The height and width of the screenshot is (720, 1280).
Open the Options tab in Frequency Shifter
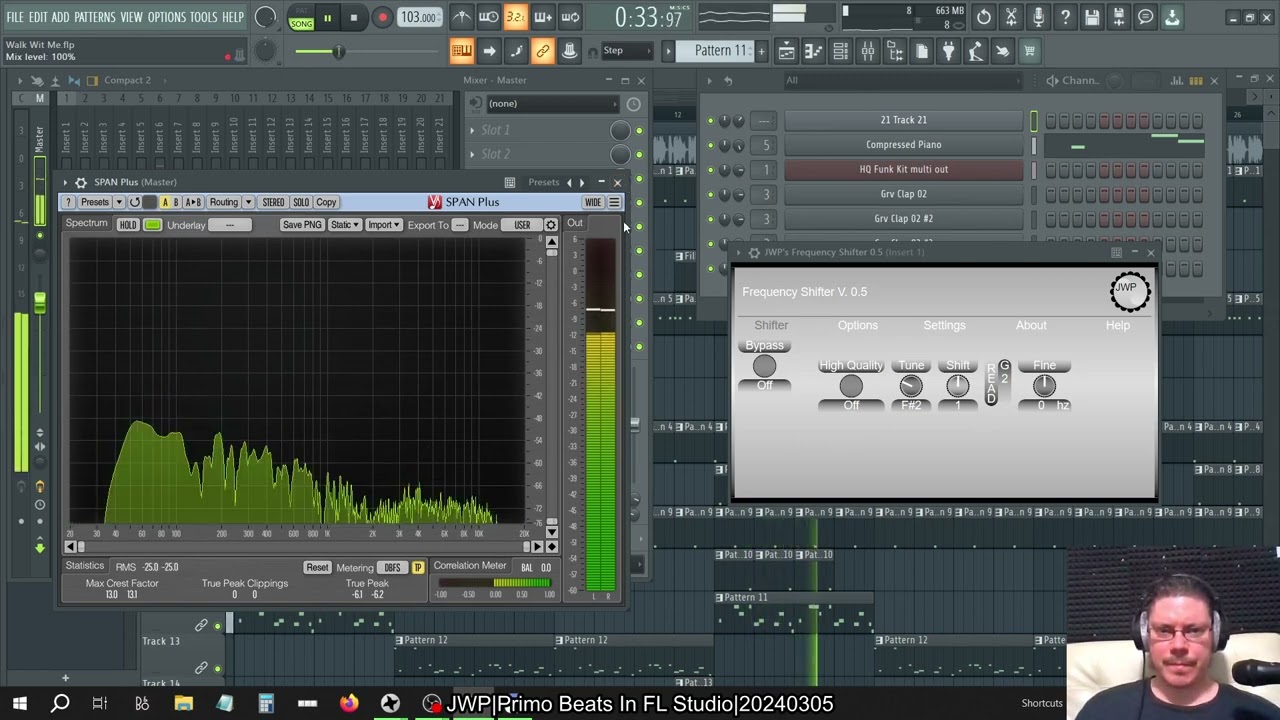pos(858,325)
